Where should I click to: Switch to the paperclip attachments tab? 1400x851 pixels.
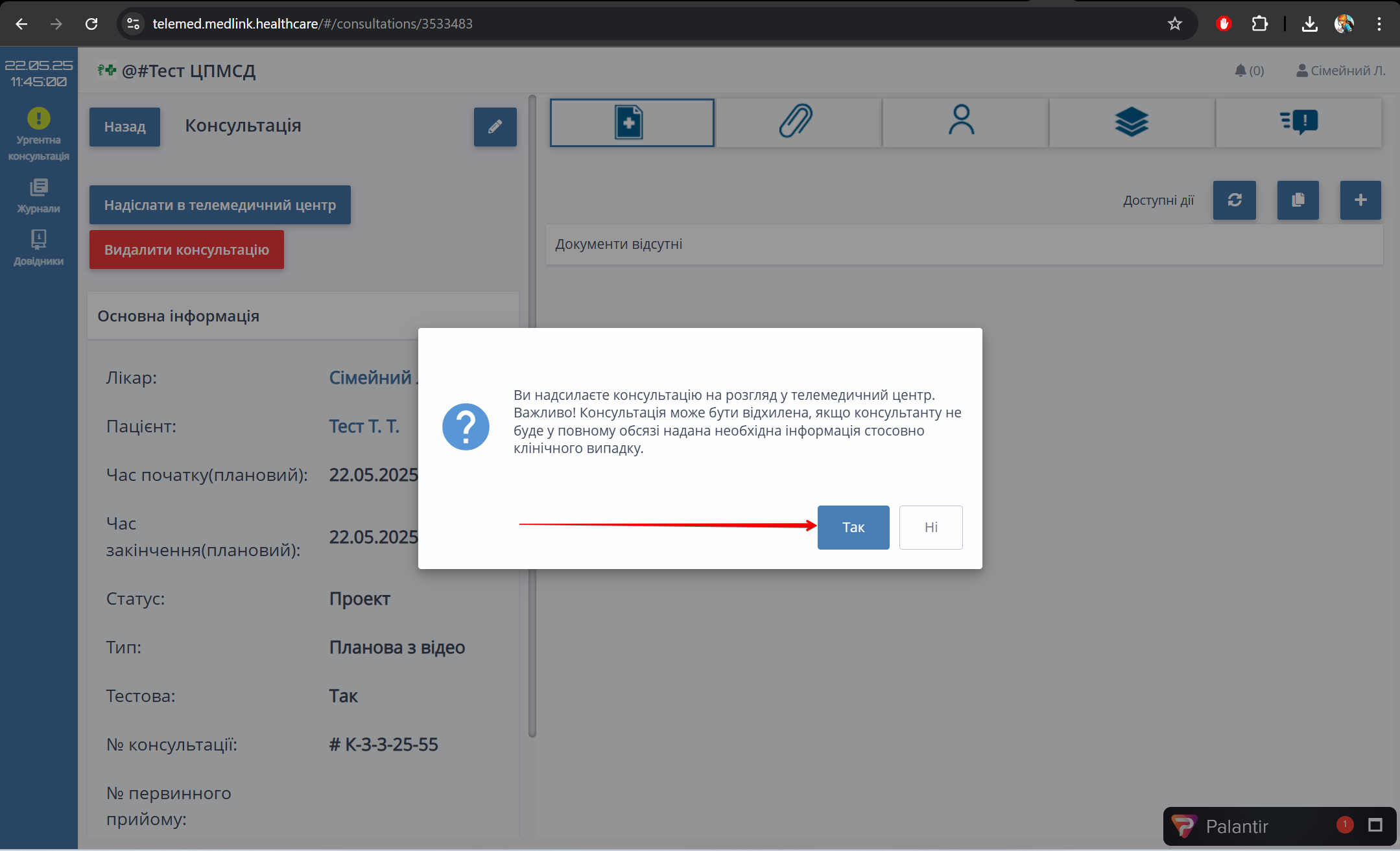pos(798,122)
